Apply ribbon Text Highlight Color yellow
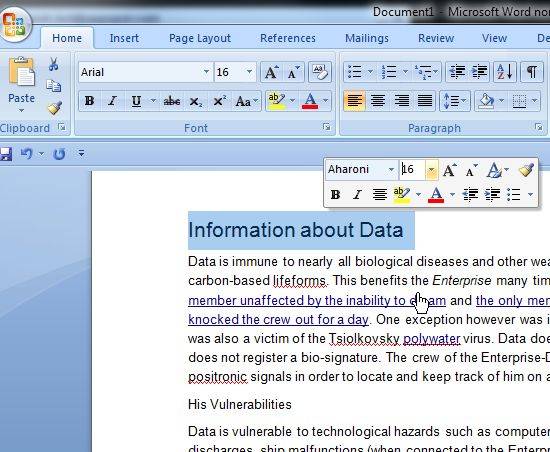 276,101
